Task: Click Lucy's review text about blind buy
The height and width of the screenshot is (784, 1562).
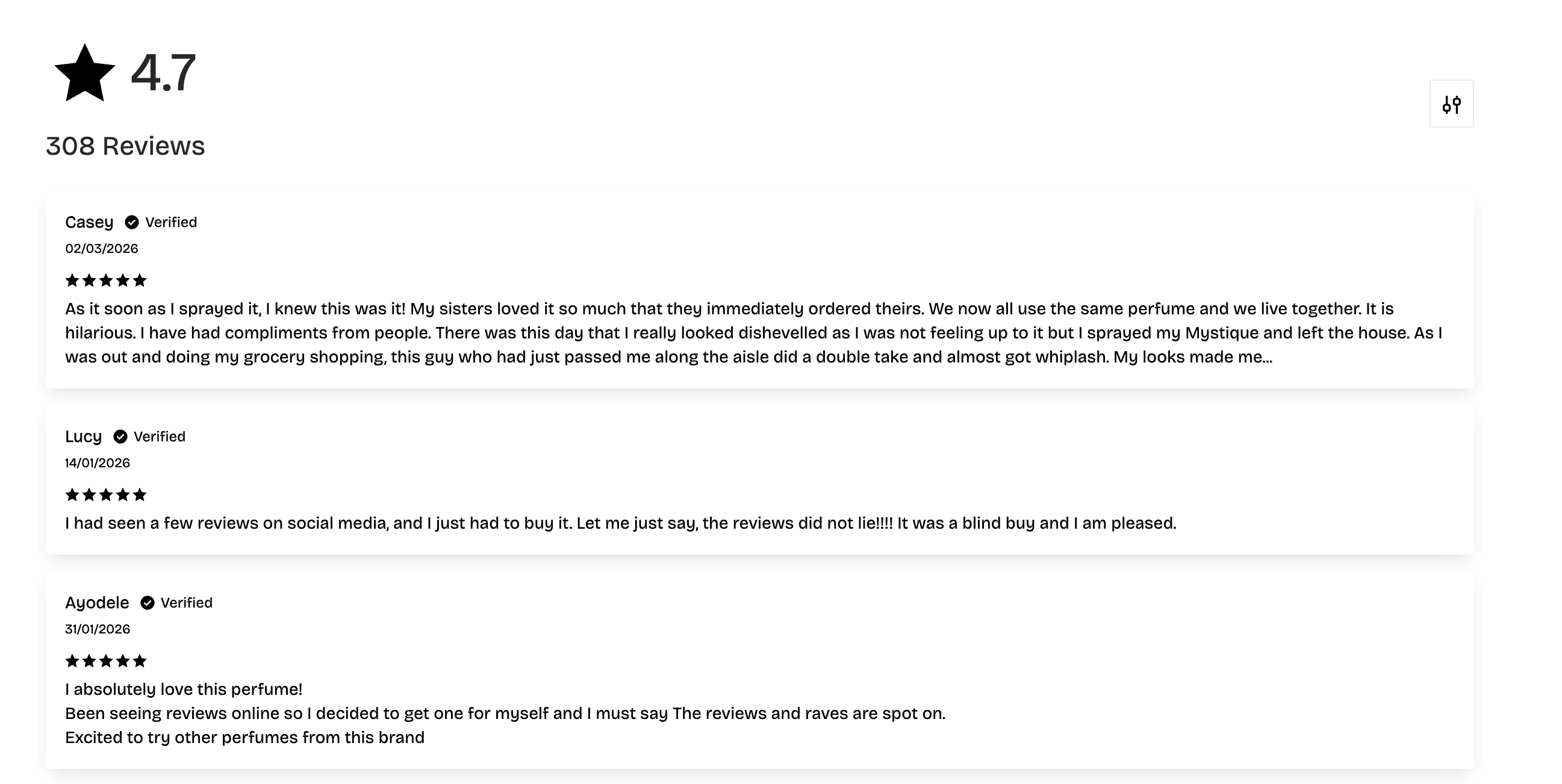Action: (620, 523)
